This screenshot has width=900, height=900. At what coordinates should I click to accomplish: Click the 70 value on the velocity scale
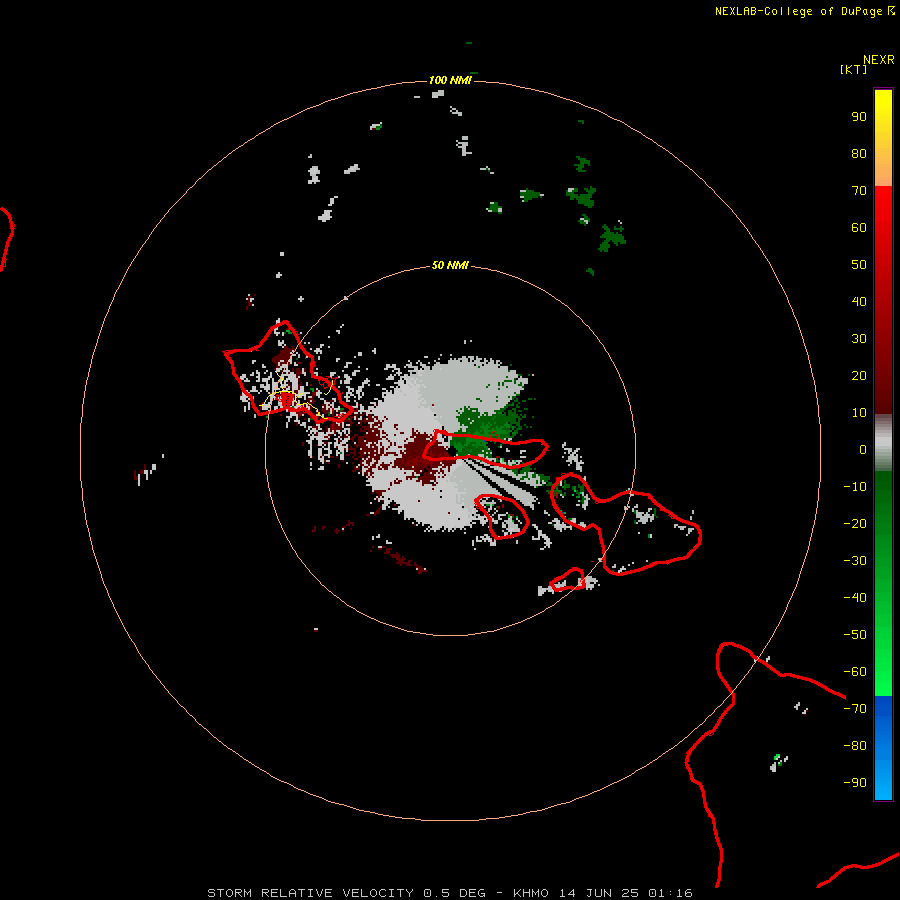tap(859, 191)
